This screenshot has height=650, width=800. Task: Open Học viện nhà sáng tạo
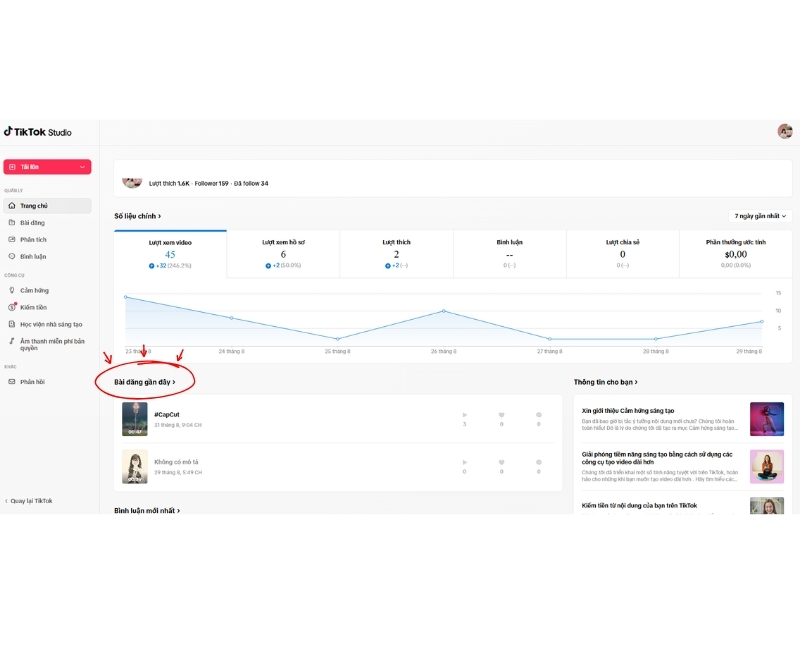coord(51,324)
